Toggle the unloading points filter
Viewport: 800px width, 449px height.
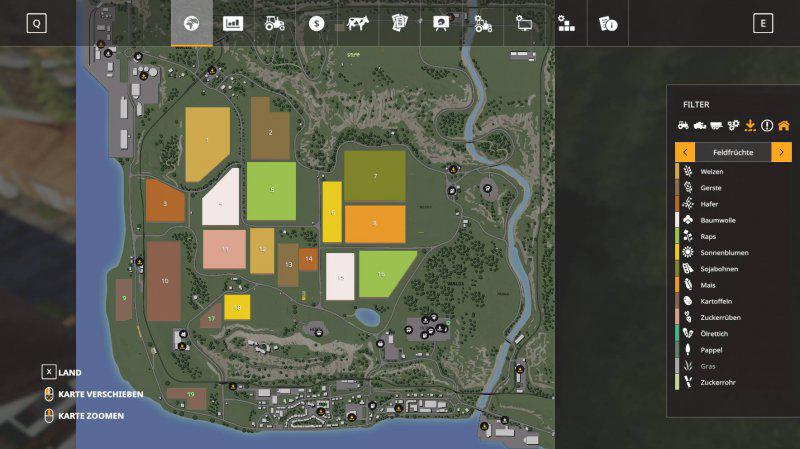click(x=750, y=125)
